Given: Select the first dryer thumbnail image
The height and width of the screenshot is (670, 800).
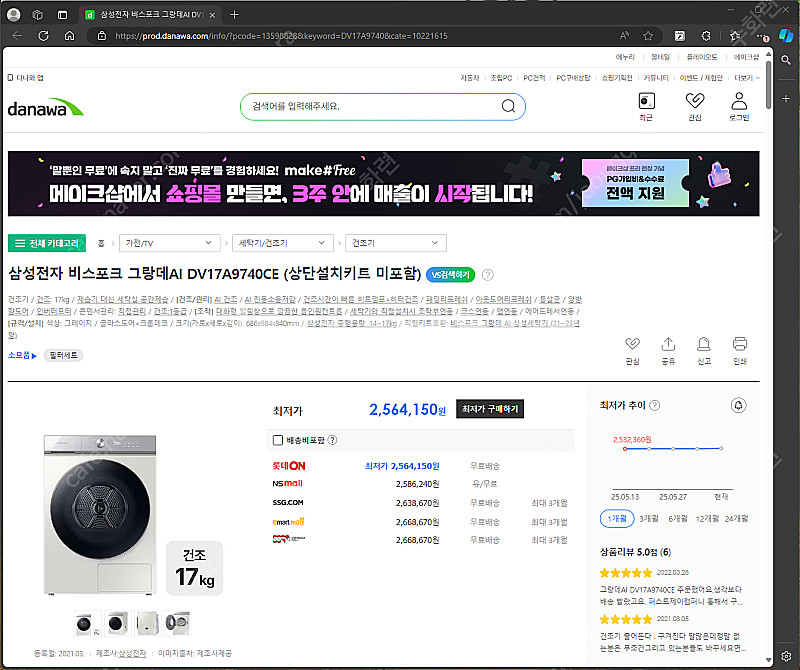Looking at the screenshot, I should coord(87,624).
